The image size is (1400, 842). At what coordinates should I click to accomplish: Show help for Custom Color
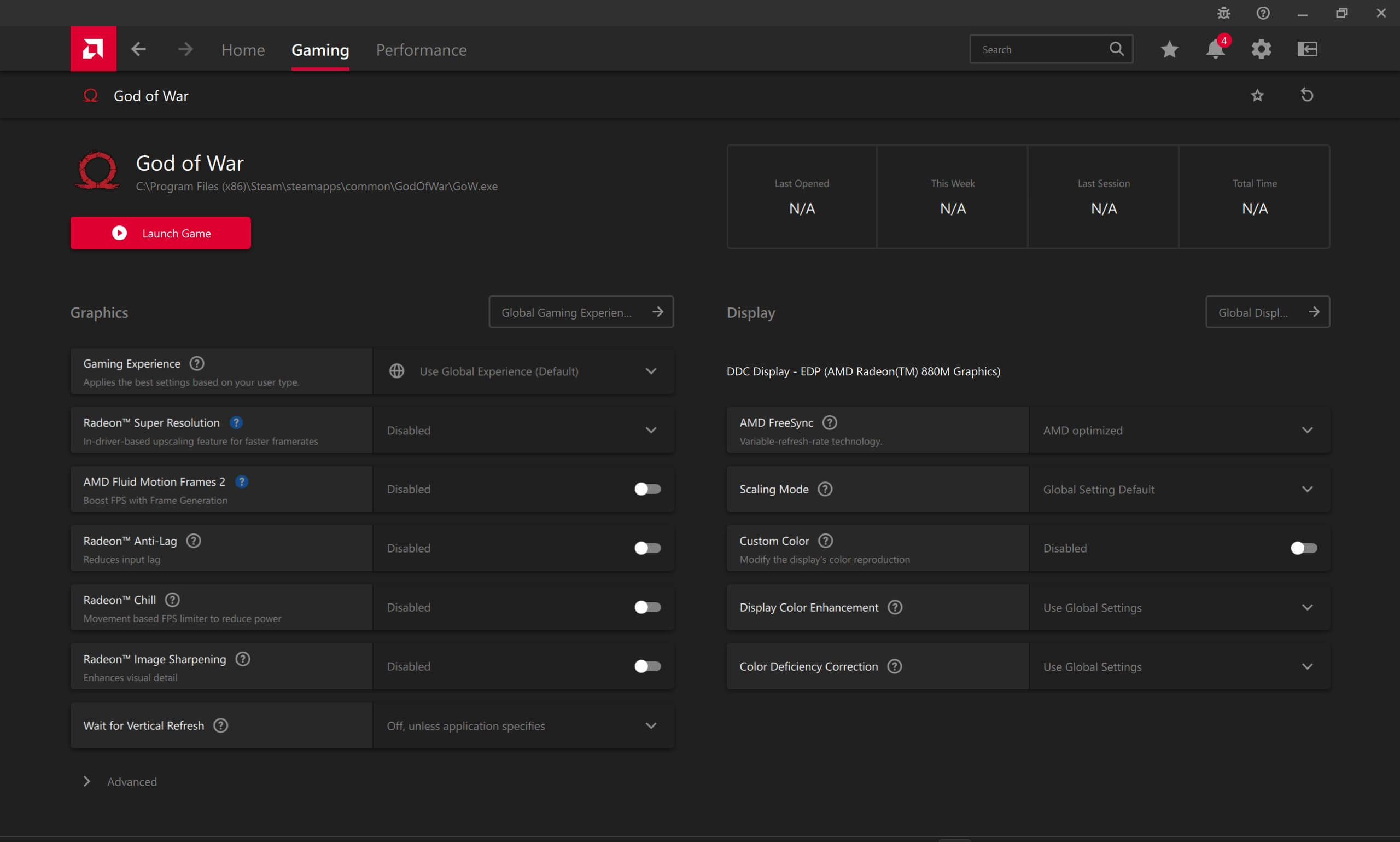(826, 541)
